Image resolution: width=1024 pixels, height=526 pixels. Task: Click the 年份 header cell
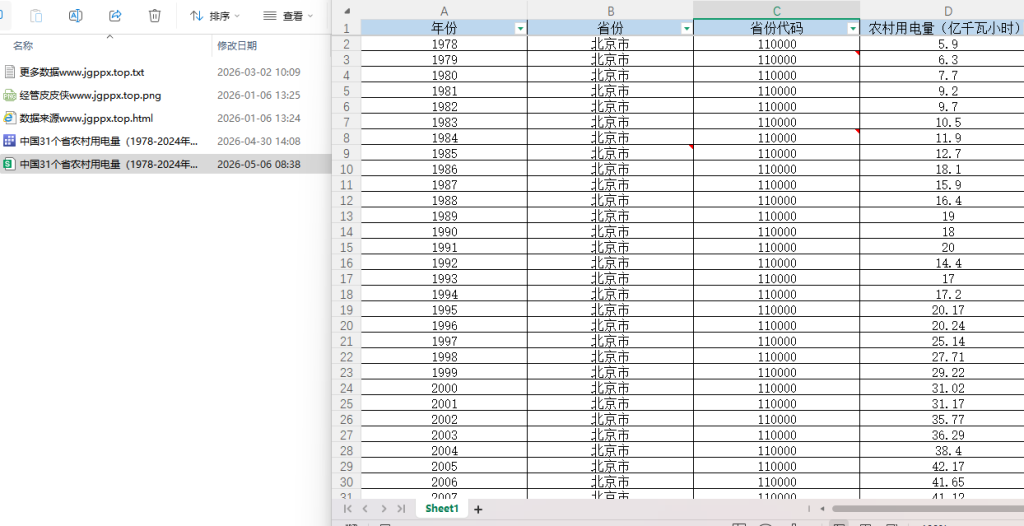(444, 28)
